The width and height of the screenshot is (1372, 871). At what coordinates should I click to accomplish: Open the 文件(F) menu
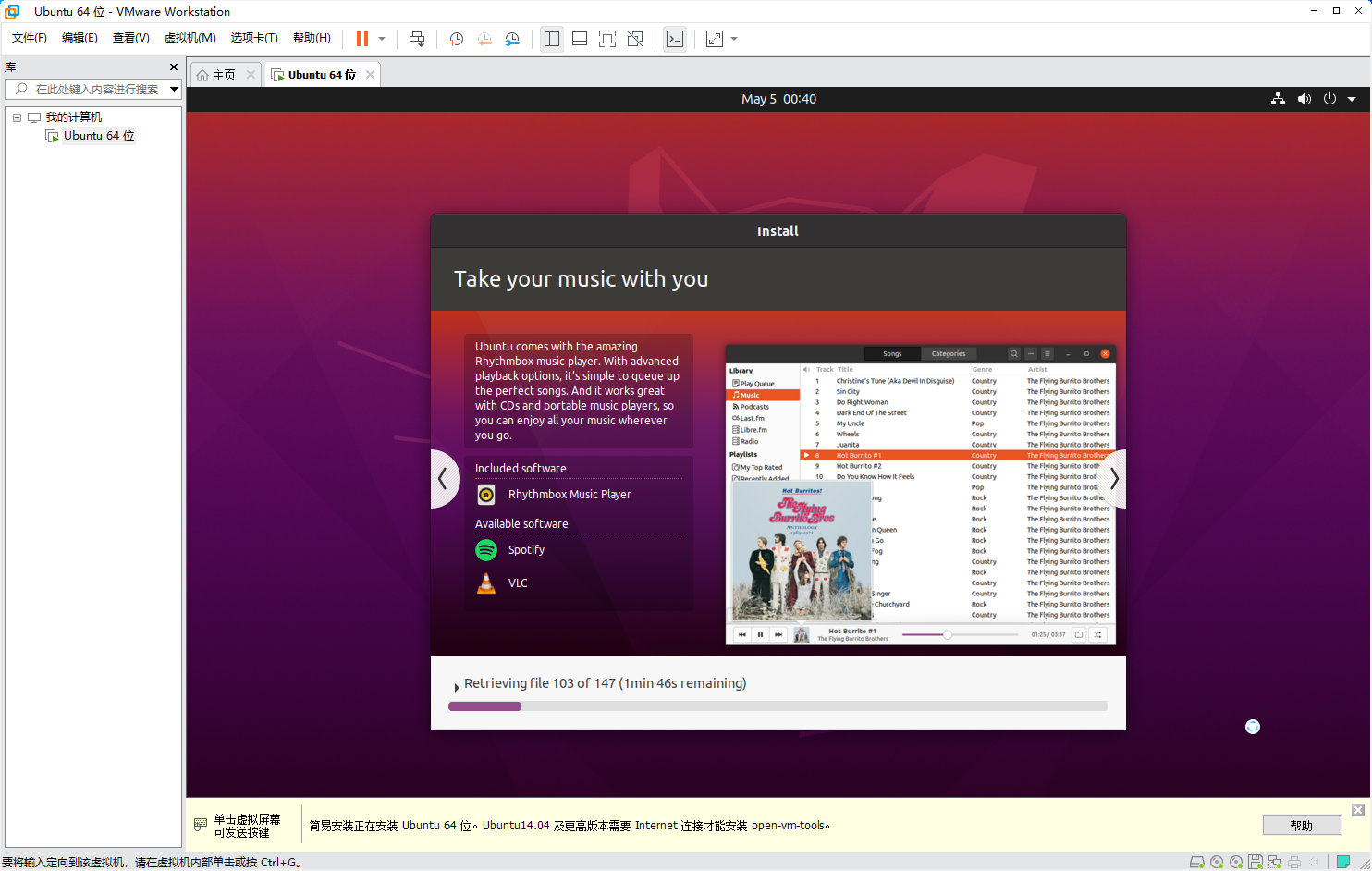coord(30,38)
